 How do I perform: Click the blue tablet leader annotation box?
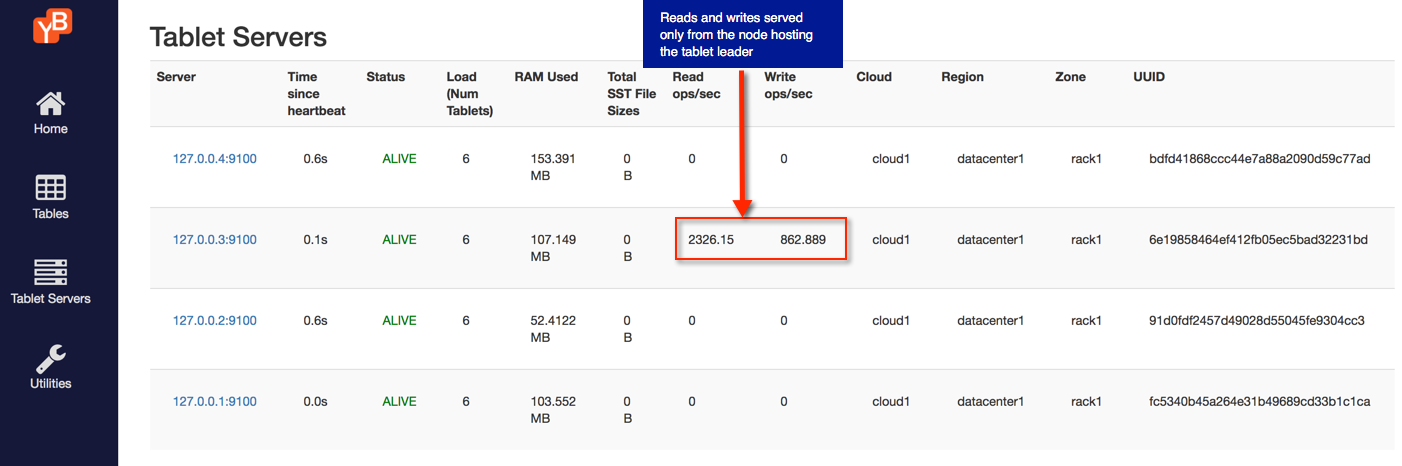[x=742, y=35]
